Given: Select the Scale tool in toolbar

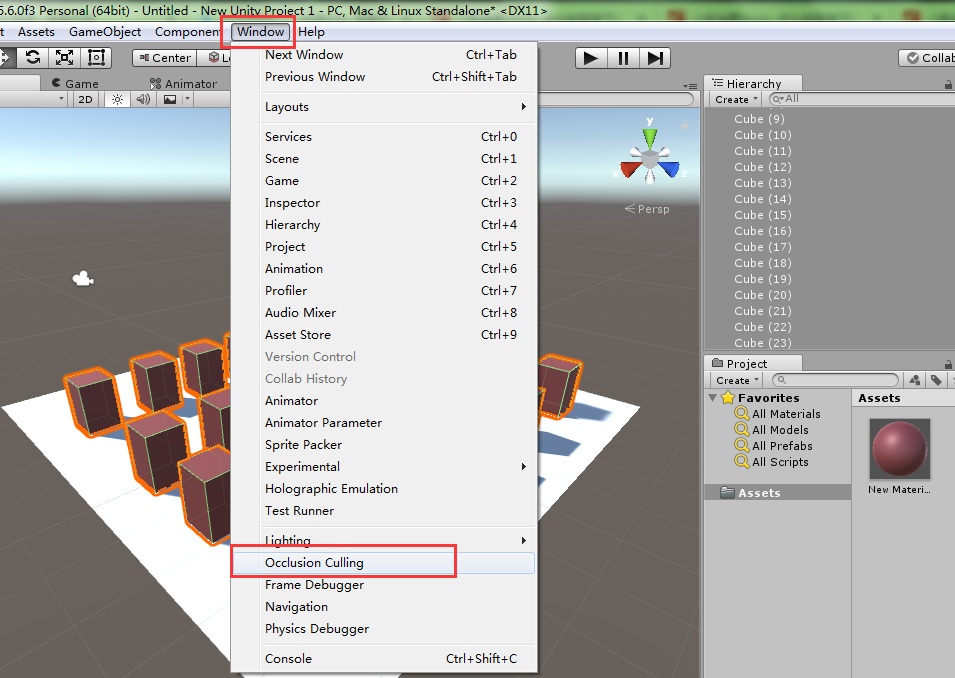Looking at the screenshot, I should [x=64, y=58].
